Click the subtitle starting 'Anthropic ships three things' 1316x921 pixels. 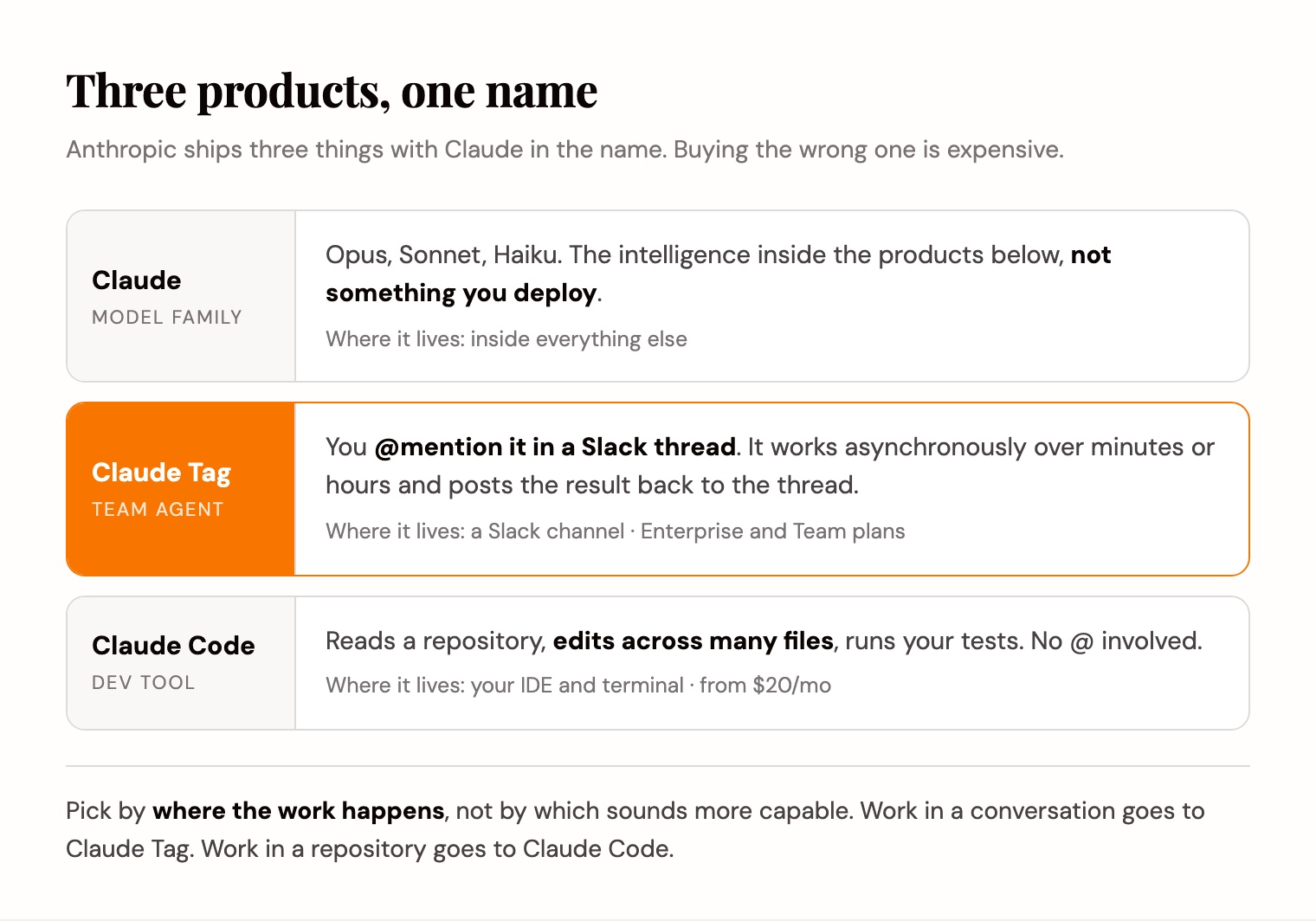pyautogui.click(x=564, y=150)
